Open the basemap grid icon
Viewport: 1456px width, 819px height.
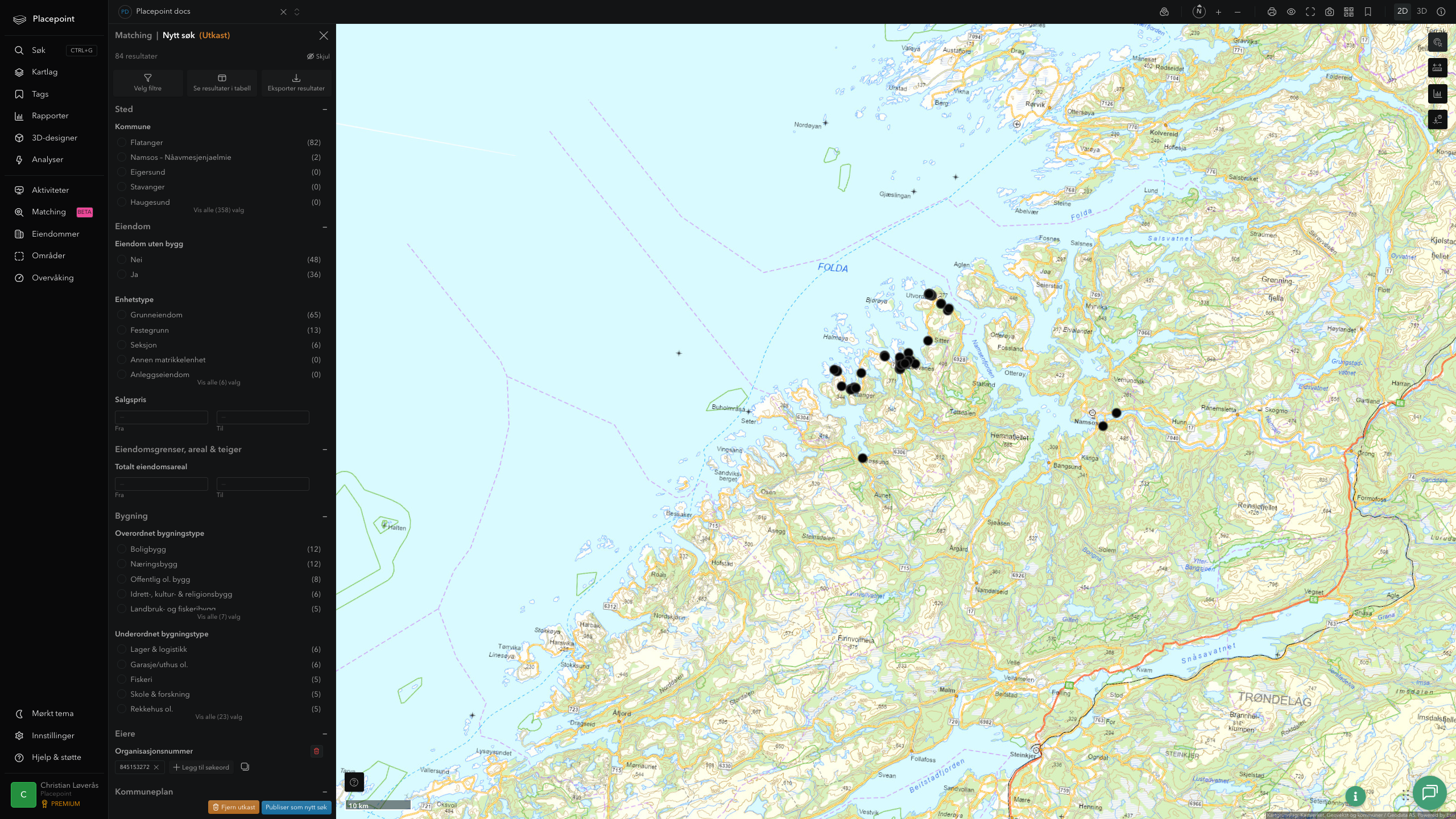pyautogui.click(x=1349, y=12)
